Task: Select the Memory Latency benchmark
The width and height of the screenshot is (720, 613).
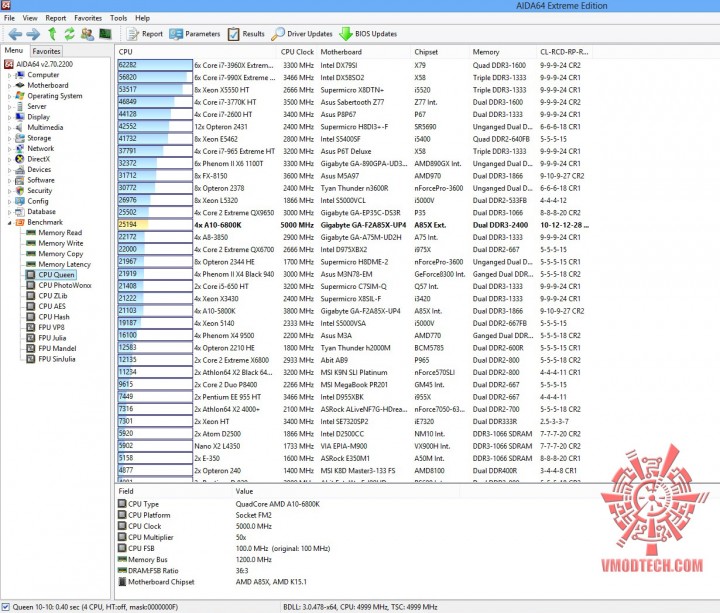Action: click(x=59, y=264)
